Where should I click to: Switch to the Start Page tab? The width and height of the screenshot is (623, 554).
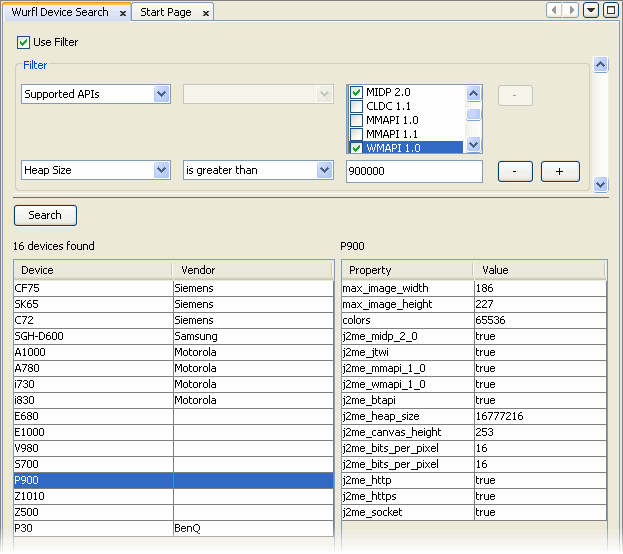click(166, 13)
